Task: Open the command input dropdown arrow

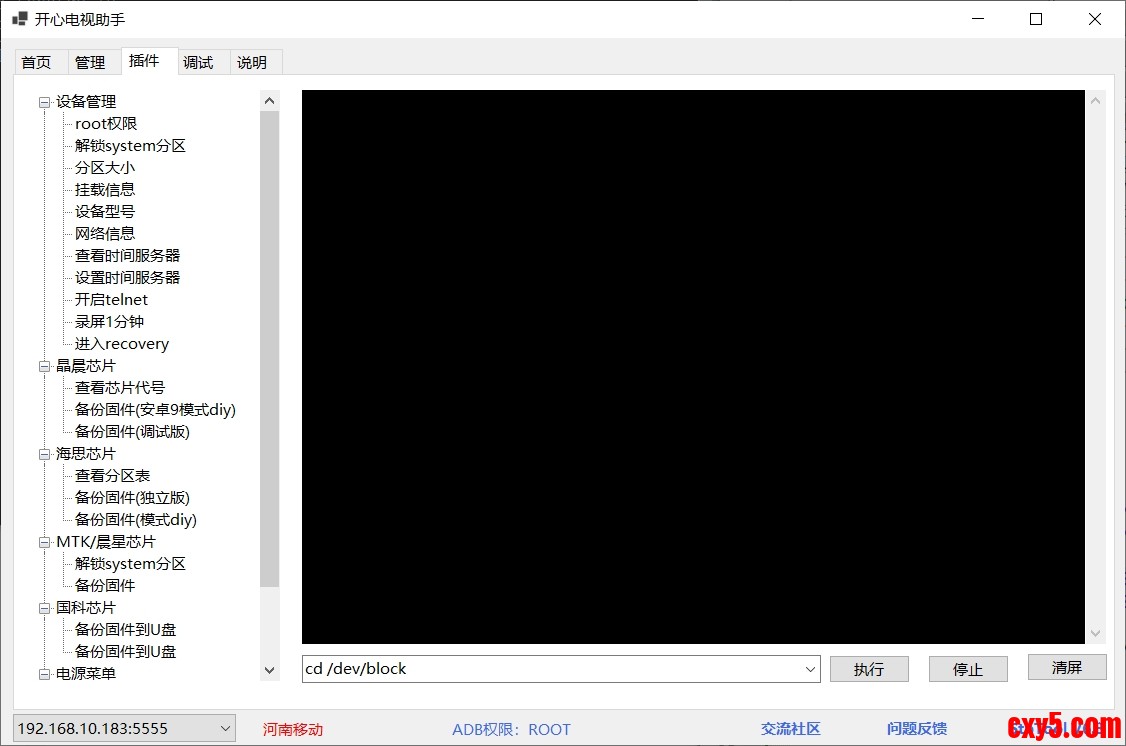Action: [810, 669]
